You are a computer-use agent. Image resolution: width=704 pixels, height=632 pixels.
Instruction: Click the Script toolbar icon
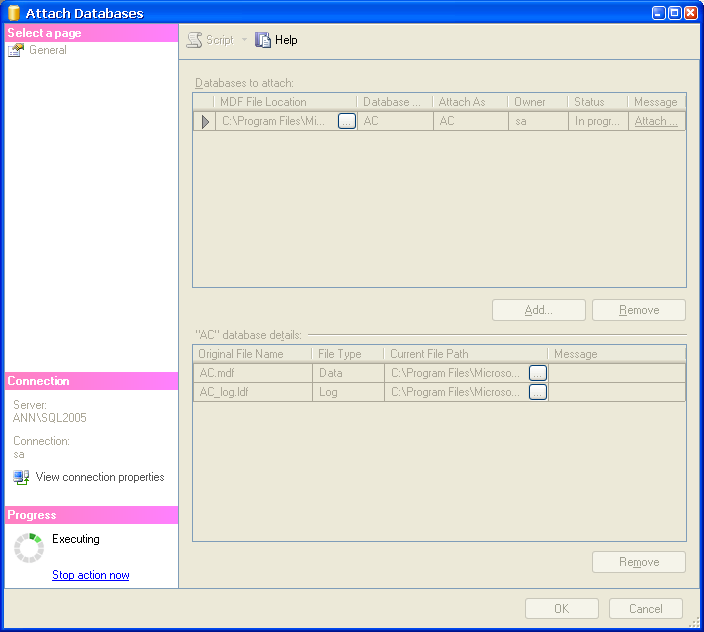tap(195, 40)
